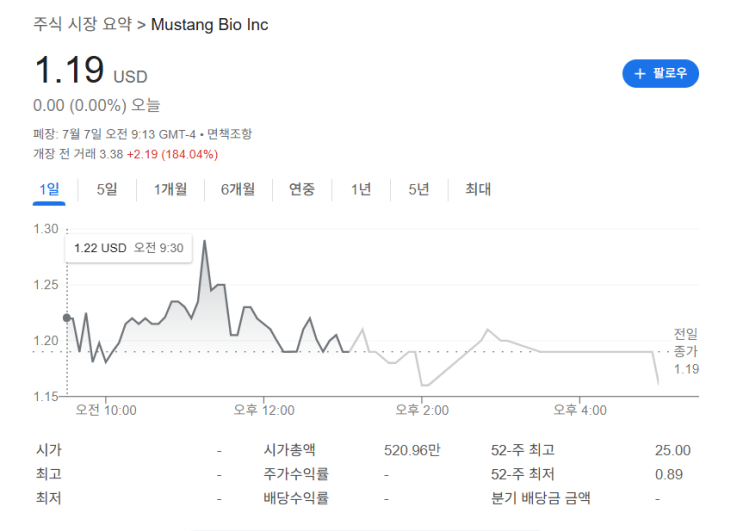Viewport: 743px width, 531px height.
Task: Click the 면책조항 disclaimer link
Action: [x=229, y=134]
